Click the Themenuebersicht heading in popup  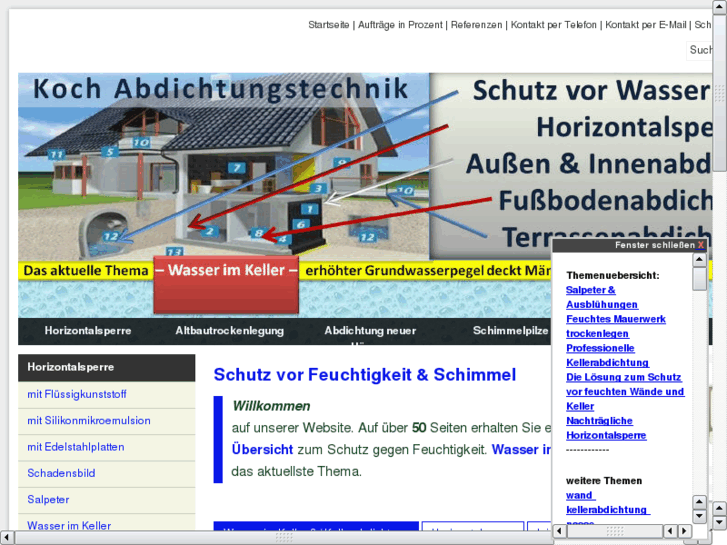tap(612, 276)
